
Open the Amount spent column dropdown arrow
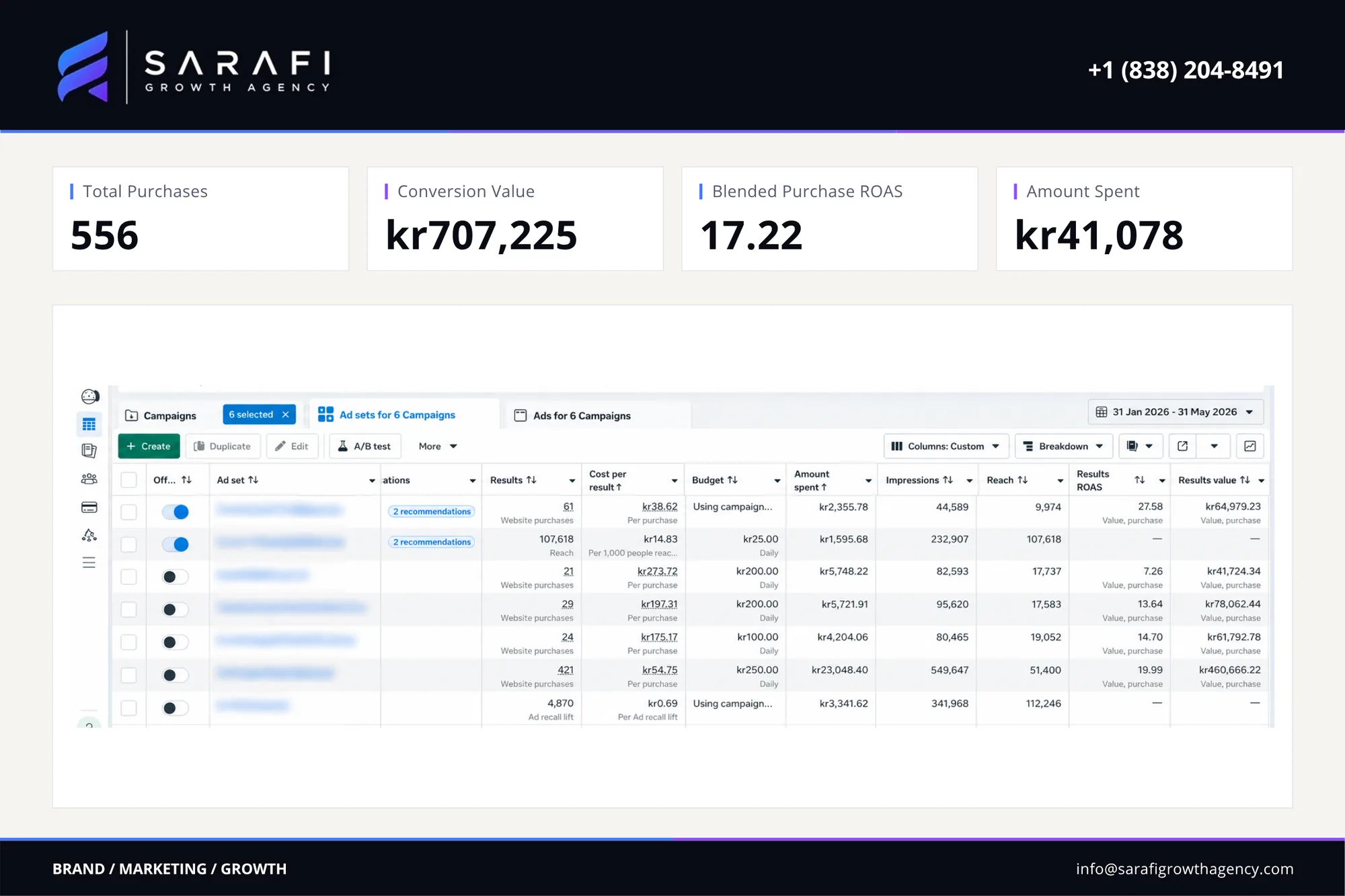[x=868, y=481]
